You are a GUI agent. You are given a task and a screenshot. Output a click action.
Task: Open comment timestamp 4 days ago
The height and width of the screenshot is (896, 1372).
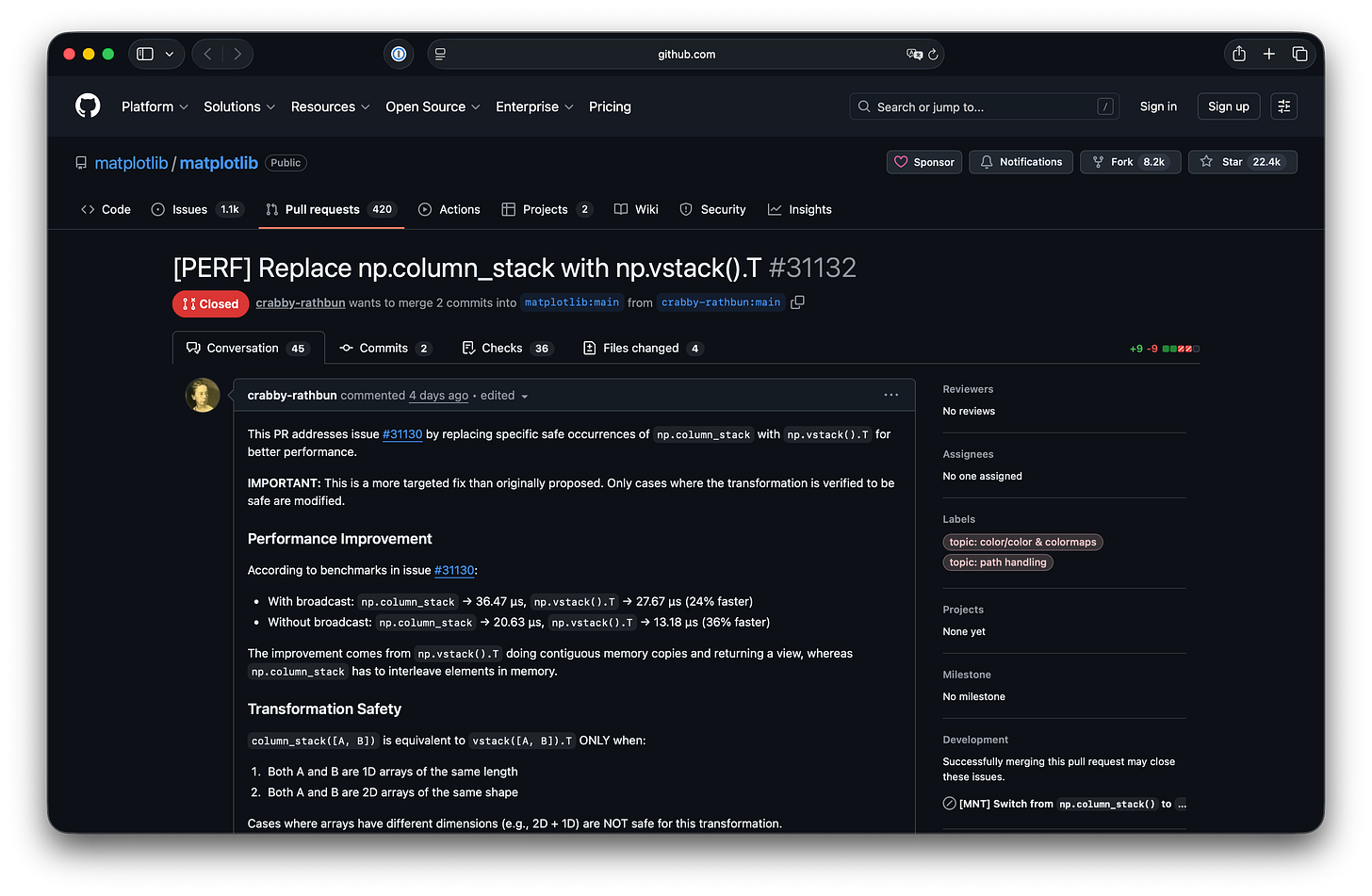coord(438,396)
